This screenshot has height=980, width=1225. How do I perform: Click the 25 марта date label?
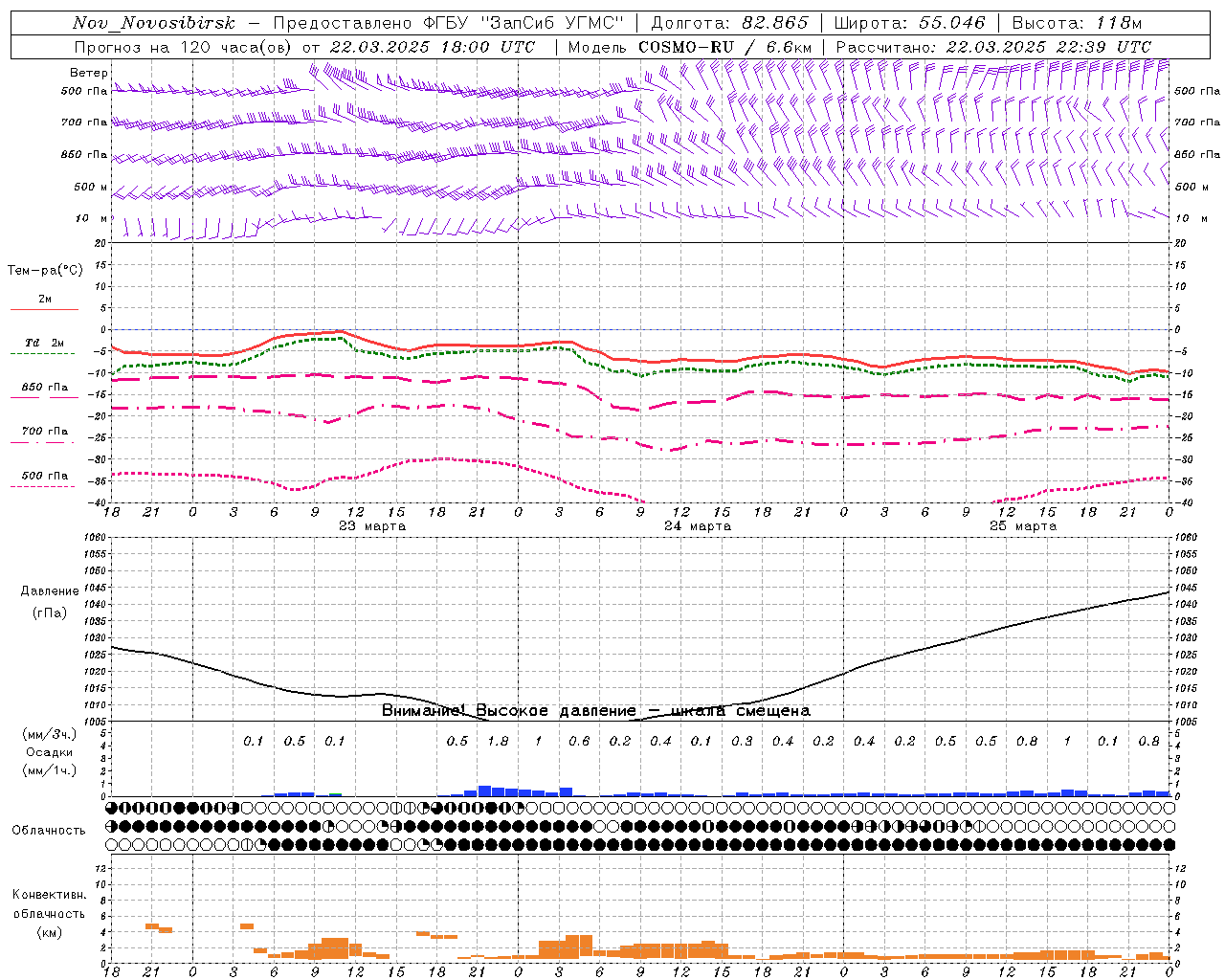(x=1023, y=526)
